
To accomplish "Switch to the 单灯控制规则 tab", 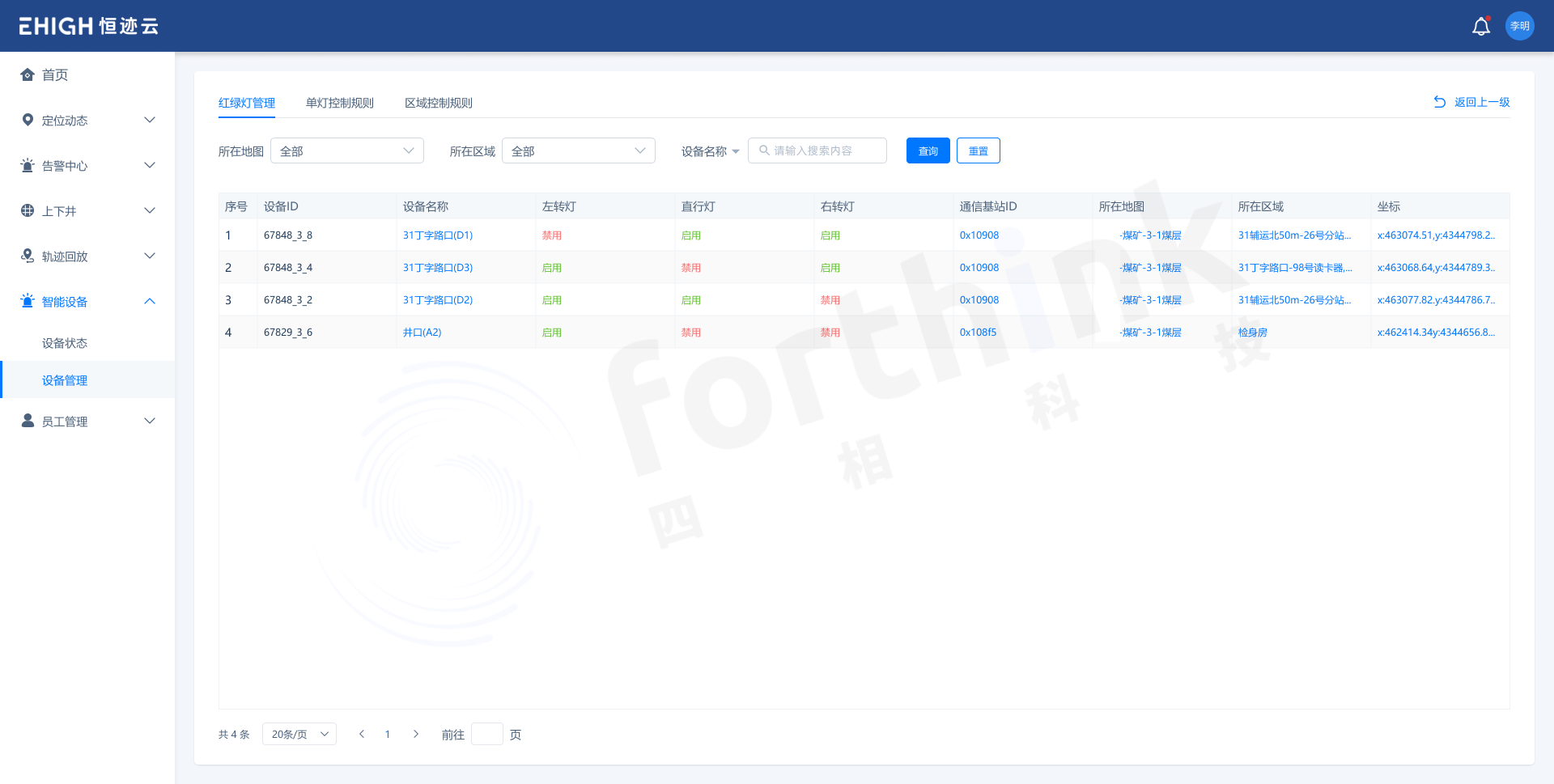I will (x=339, y=103).
